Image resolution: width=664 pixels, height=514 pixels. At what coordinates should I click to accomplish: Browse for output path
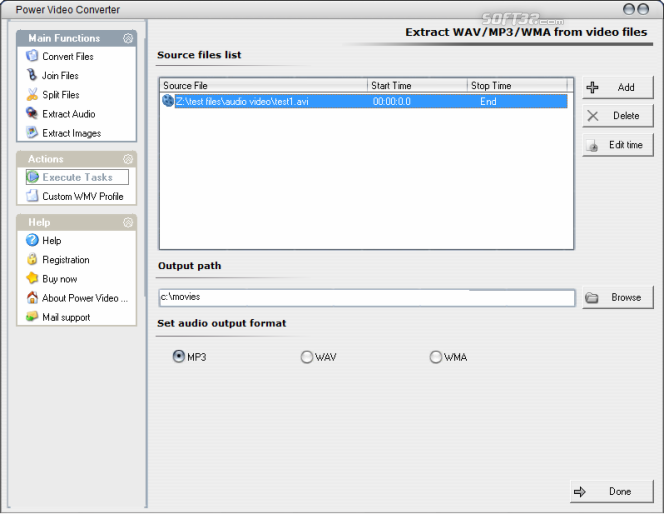618,297
